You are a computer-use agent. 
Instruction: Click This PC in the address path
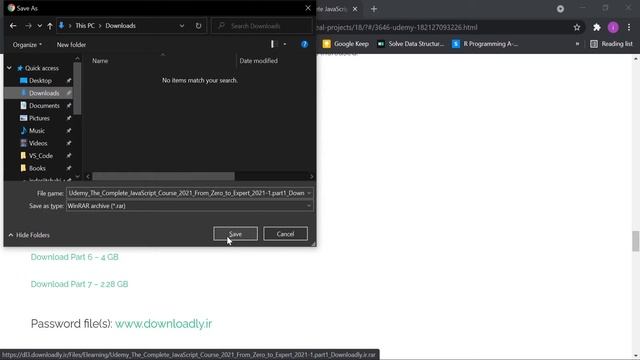[x=85, y=26]
